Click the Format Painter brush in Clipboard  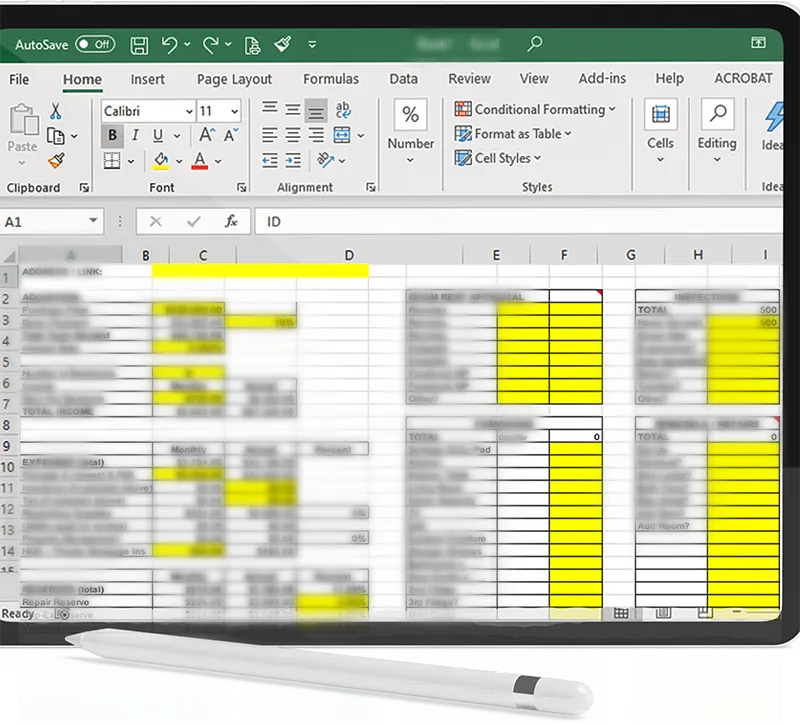[x=56, y=161]
